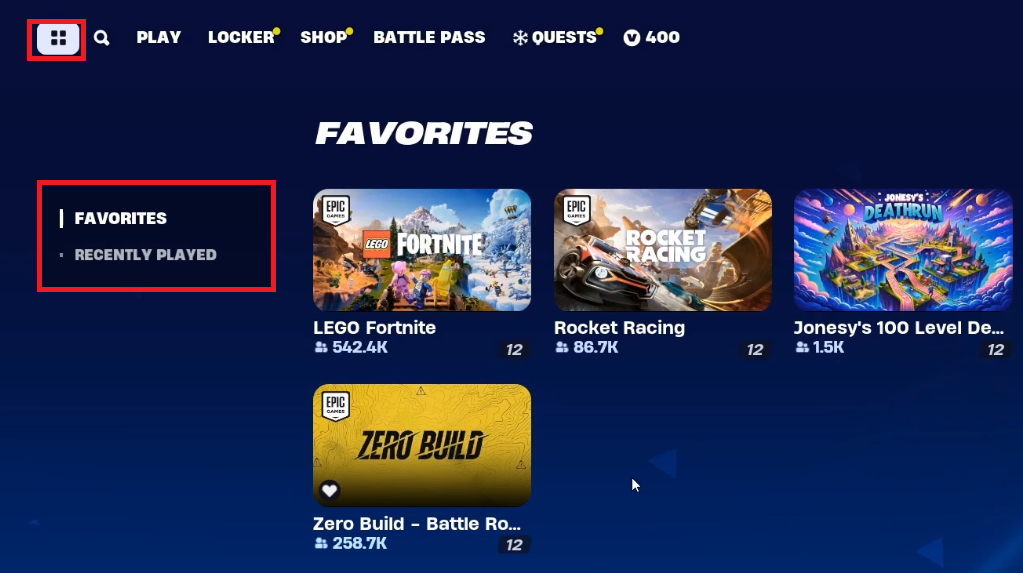Screen dimensions: 1023x573
Task: Open the Battle Pass tab
Action: 429,37
